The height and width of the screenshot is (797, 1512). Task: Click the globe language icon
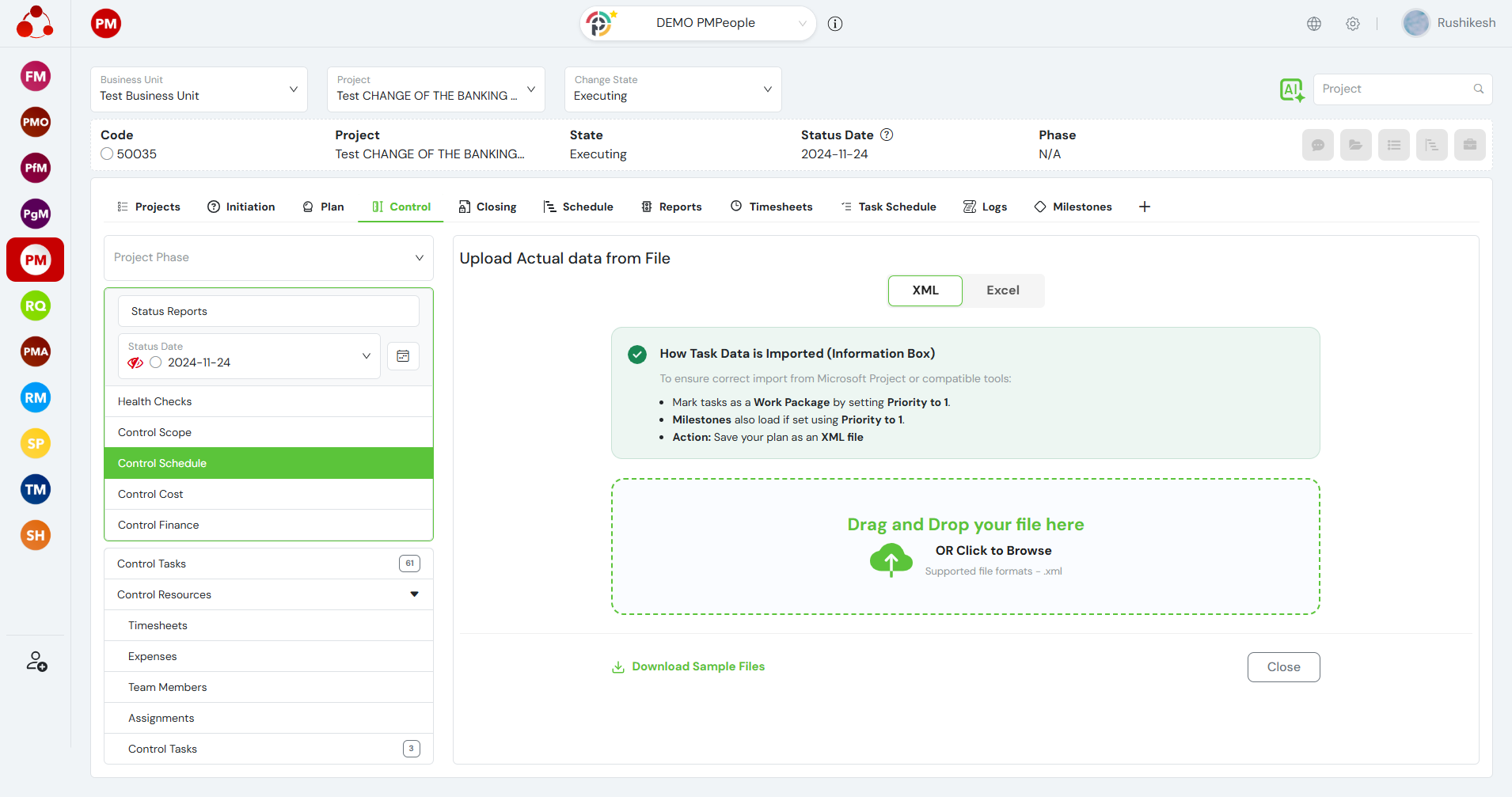(1314, 24)
